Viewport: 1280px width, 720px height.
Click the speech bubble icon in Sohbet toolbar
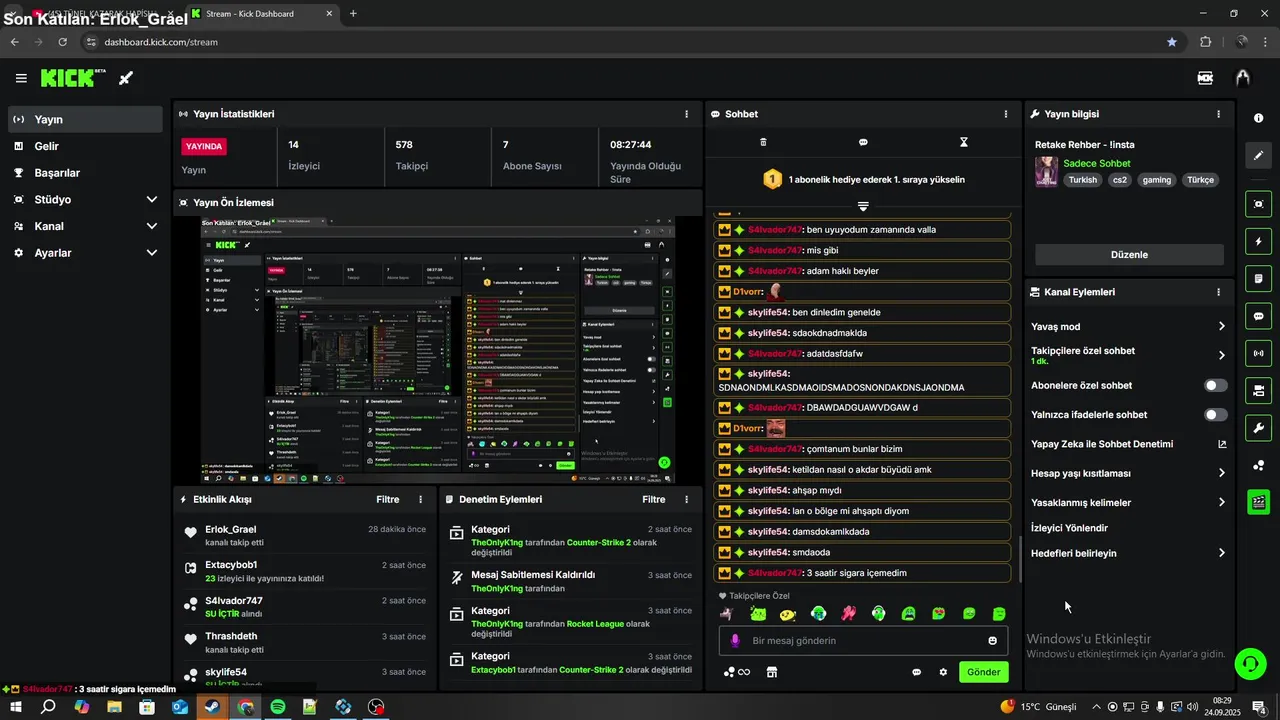tap(863, 143)
